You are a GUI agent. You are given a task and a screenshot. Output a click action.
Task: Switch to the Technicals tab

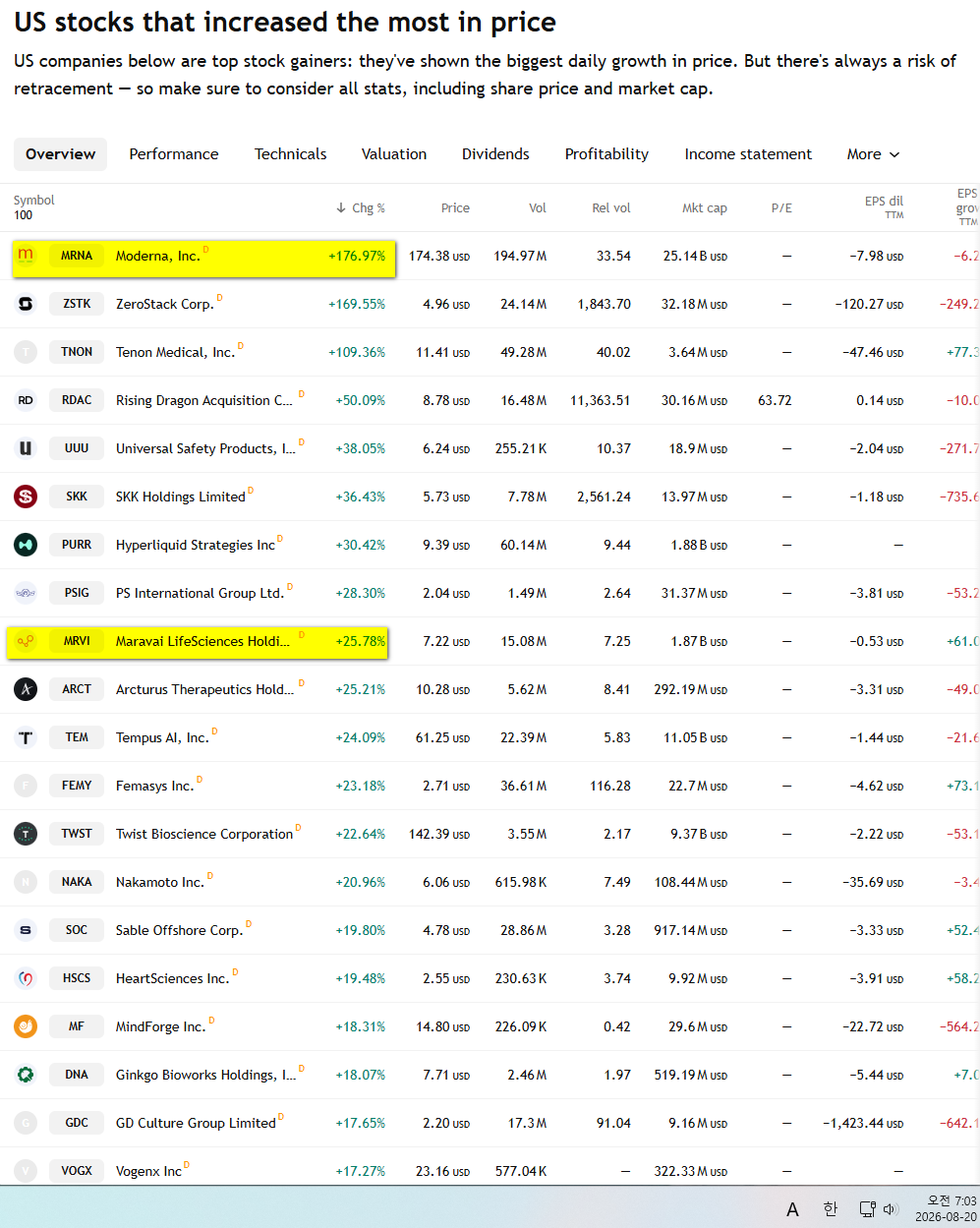click(290, 154)
